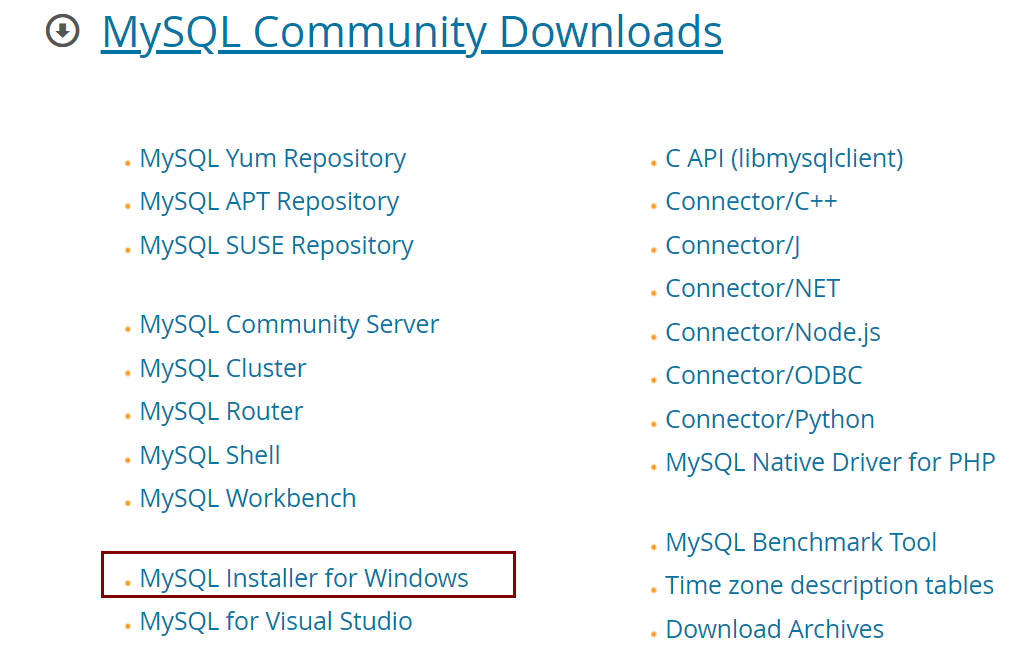Open MySQL Shell downloads

click(x=209, y=455)
